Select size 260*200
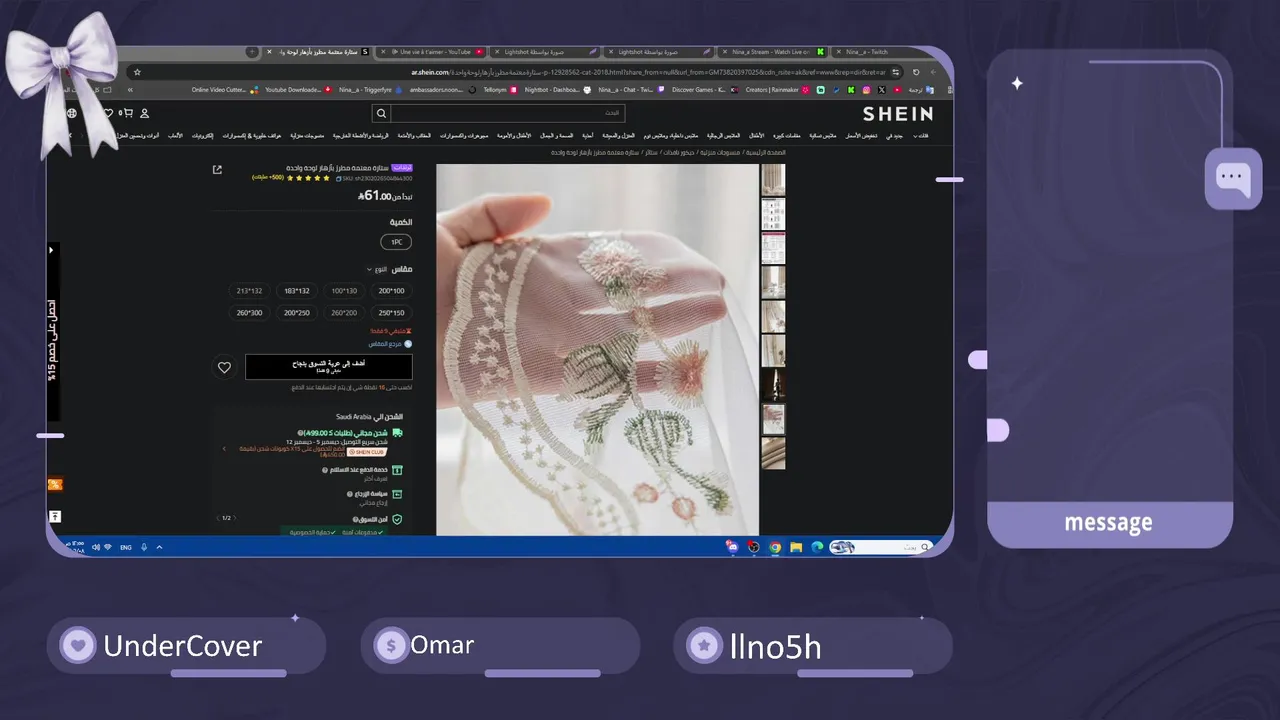This screenshot has width=1280, height=720. (344, 313)
